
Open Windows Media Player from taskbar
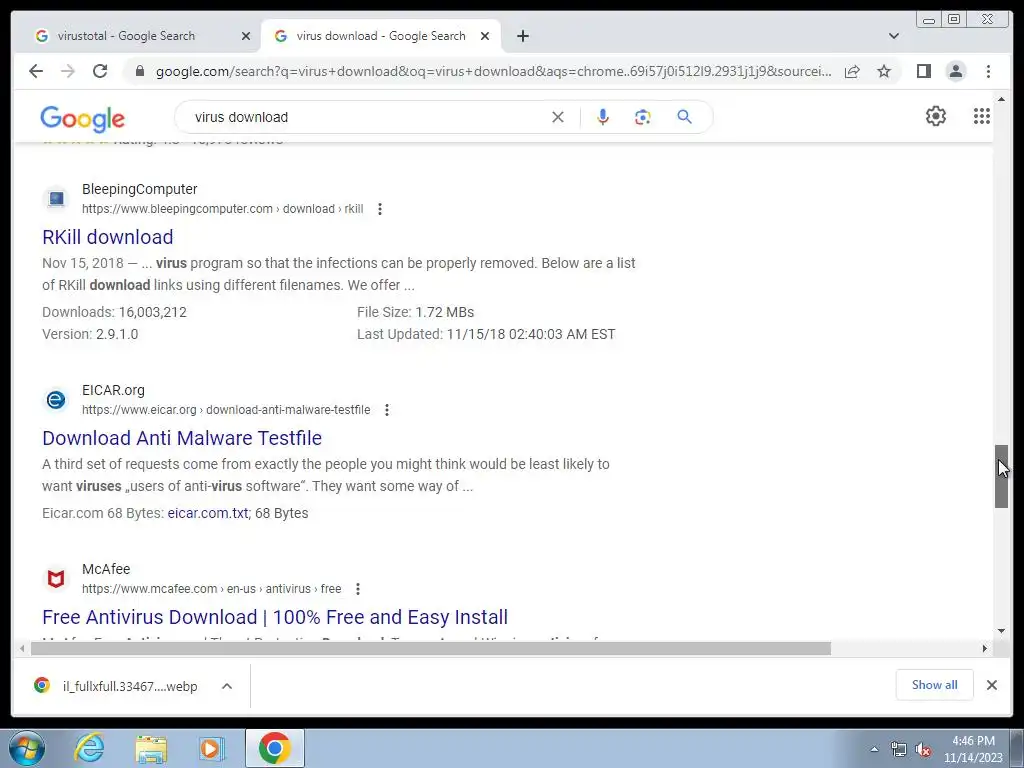point(212,748)
